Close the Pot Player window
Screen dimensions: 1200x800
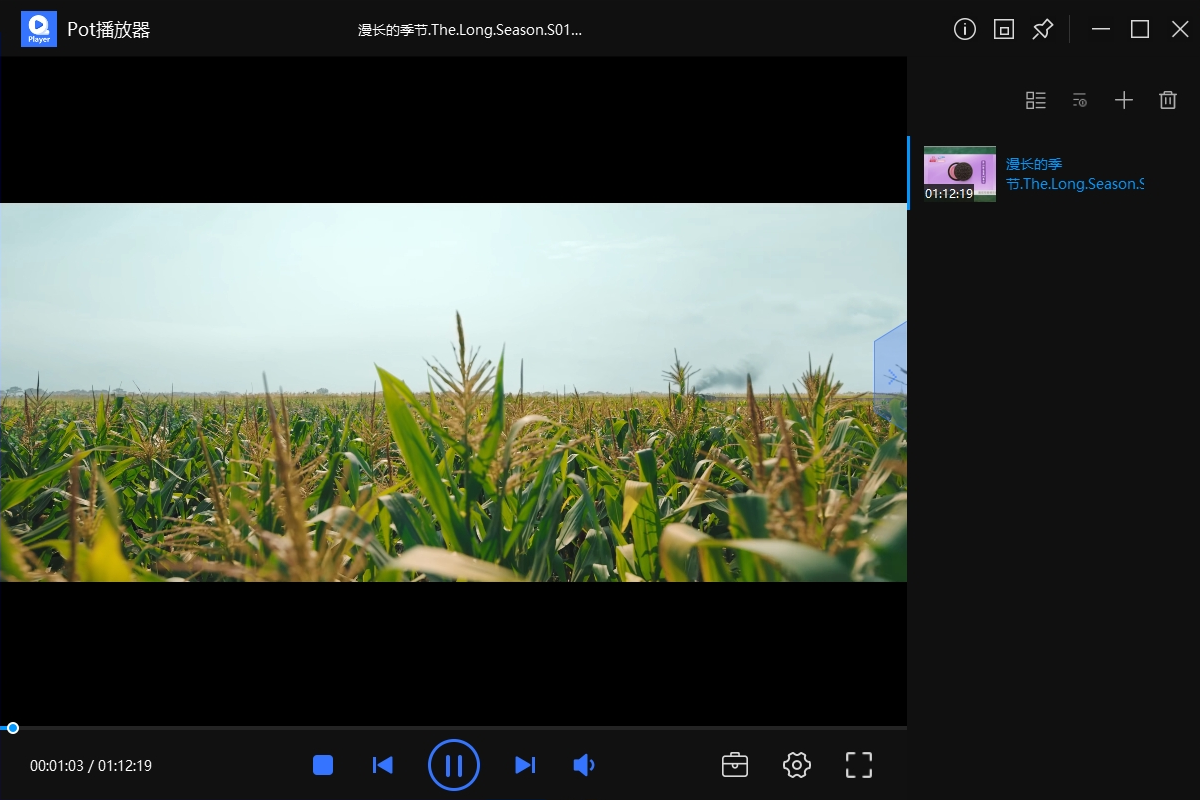(x=1180, y=29)
